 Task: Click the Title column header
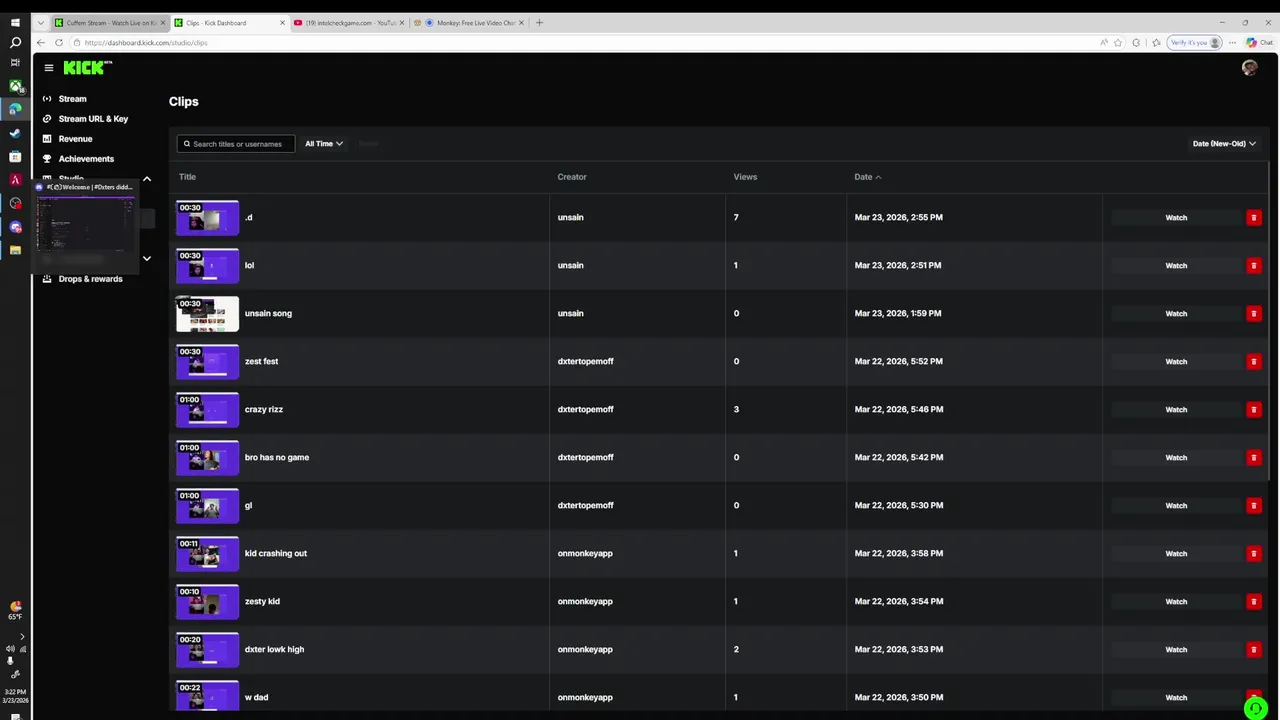pos(187,177)
